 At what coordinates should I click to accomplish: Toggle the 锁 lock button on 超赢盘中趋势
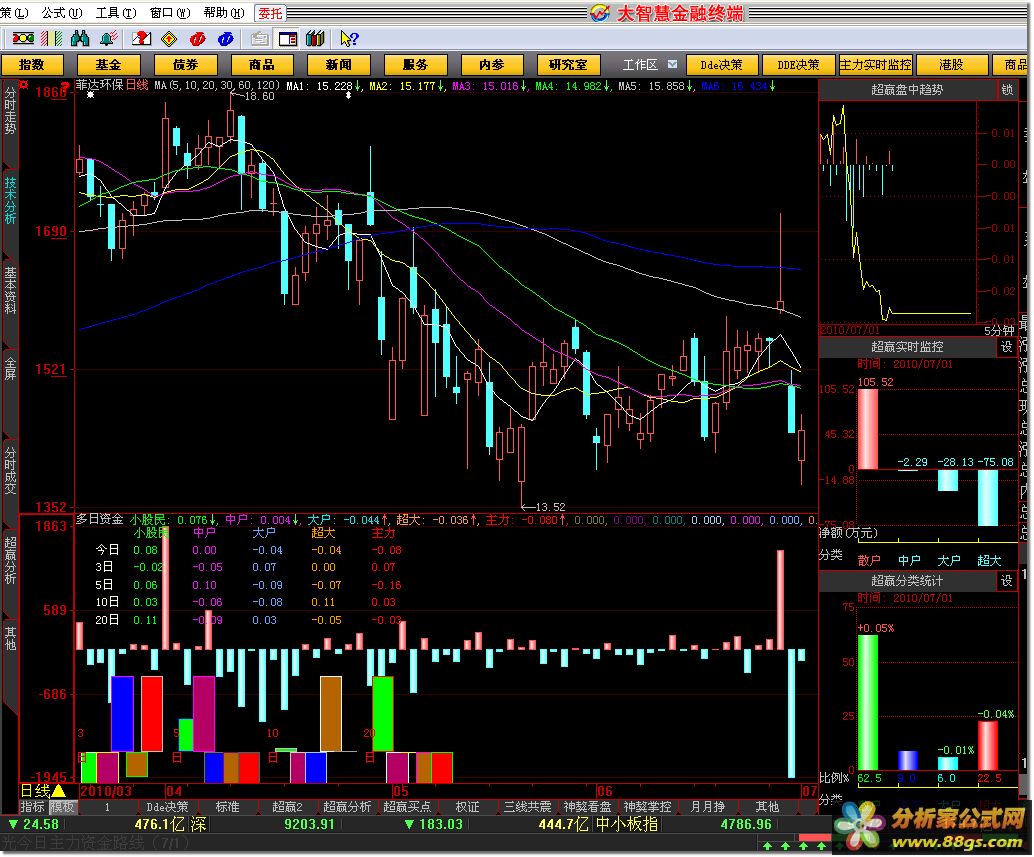pos(1007,90)
